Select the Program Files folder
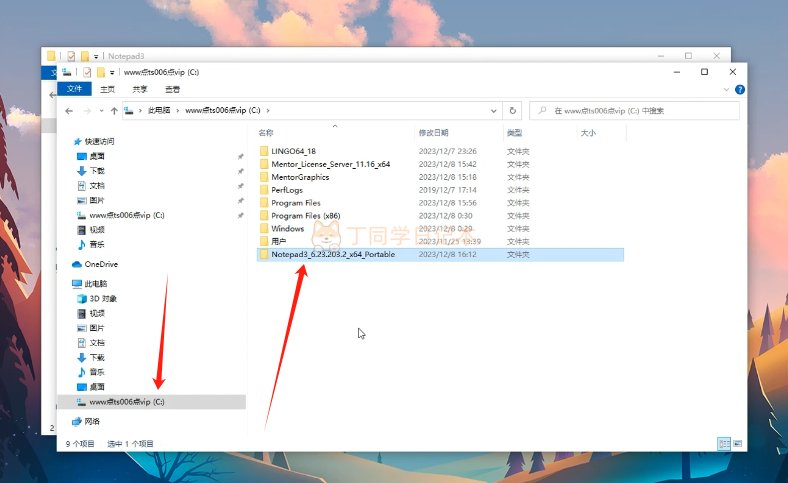This screenshot has width=788, height=483. pos(296,203)
